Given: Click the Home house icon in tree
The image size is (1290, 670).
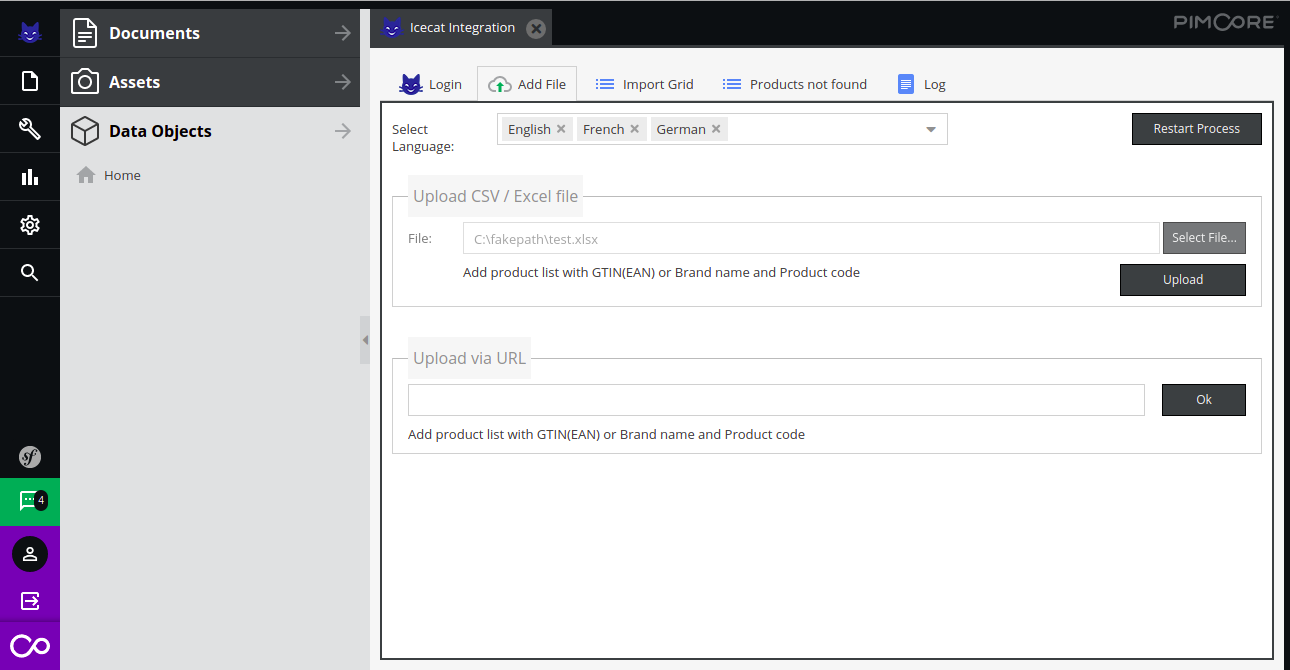Looking at the screenshot, I should click(x=86, y=175).
